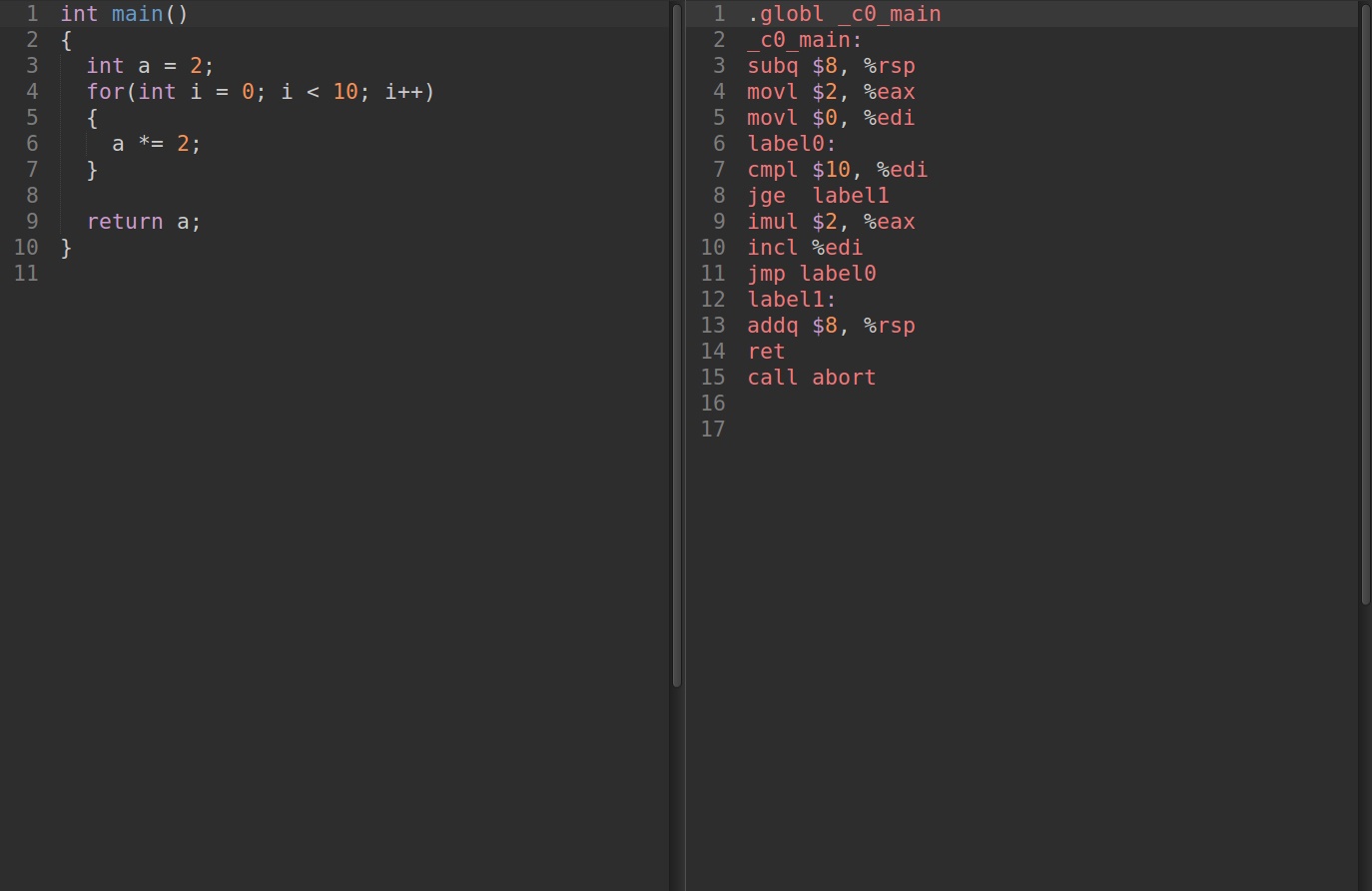1372x891 pixels.
Task: Click 'movl $0, %edi' instruction
Action: coord(831,118)
